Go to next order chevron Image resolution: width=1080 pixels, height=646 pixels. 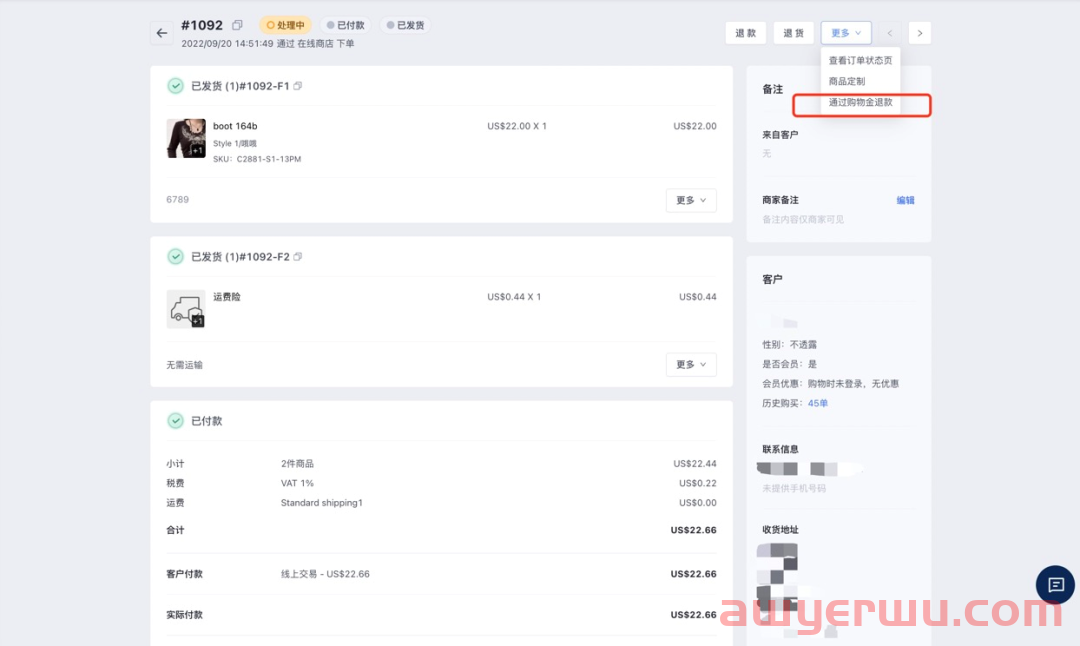920,33
